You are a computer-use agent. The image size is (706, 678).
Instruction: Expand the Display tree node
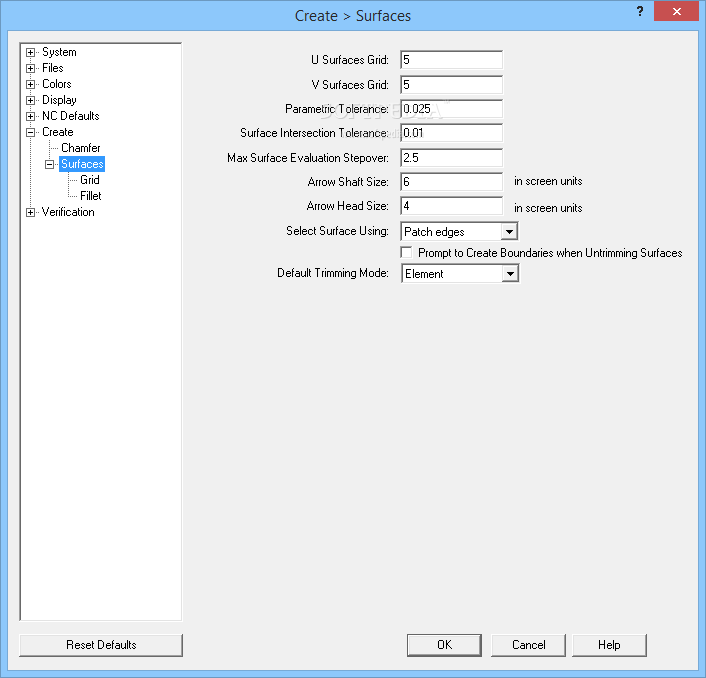30,100
